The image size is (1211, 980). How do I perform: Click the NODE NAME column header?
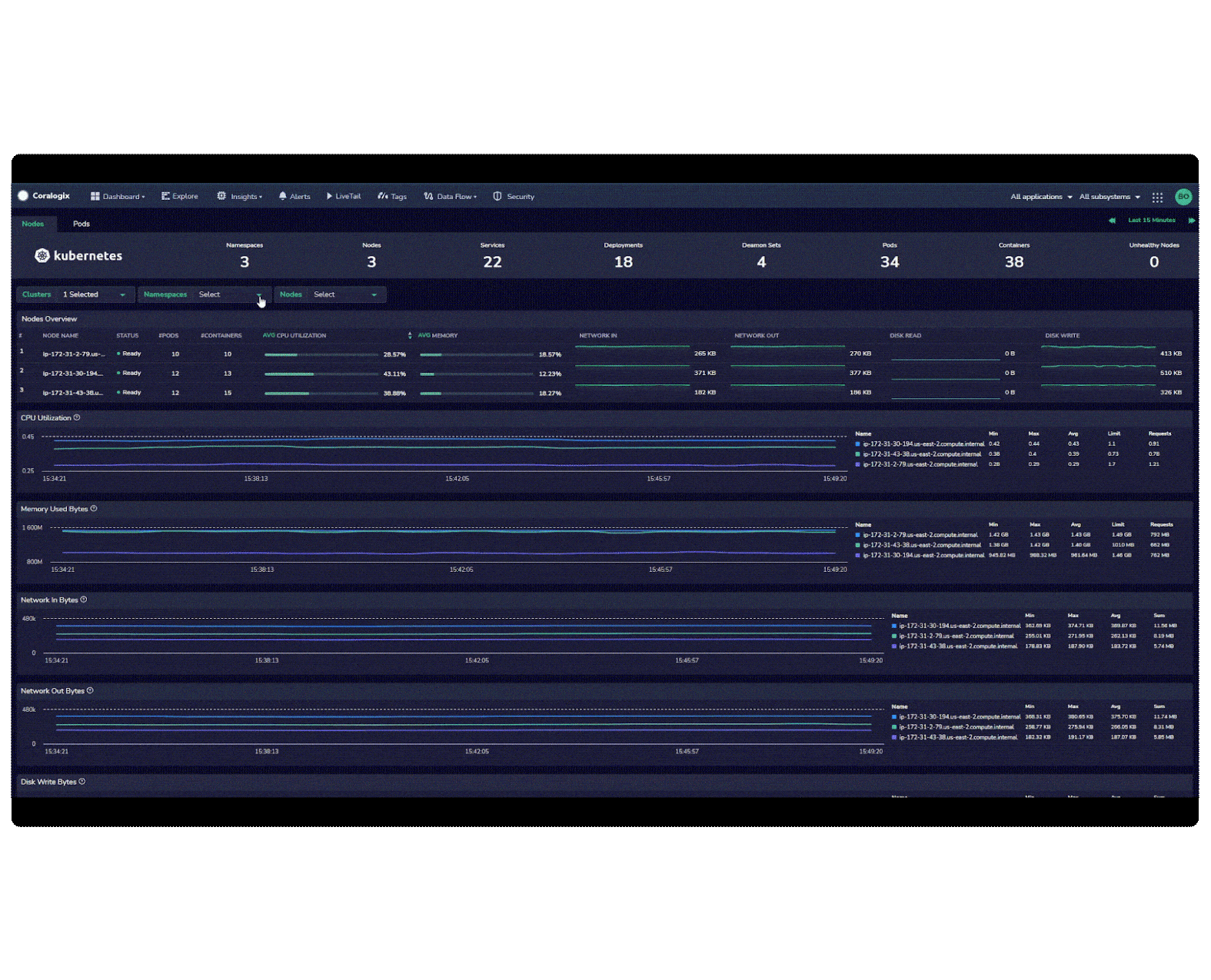pos(61,335)
